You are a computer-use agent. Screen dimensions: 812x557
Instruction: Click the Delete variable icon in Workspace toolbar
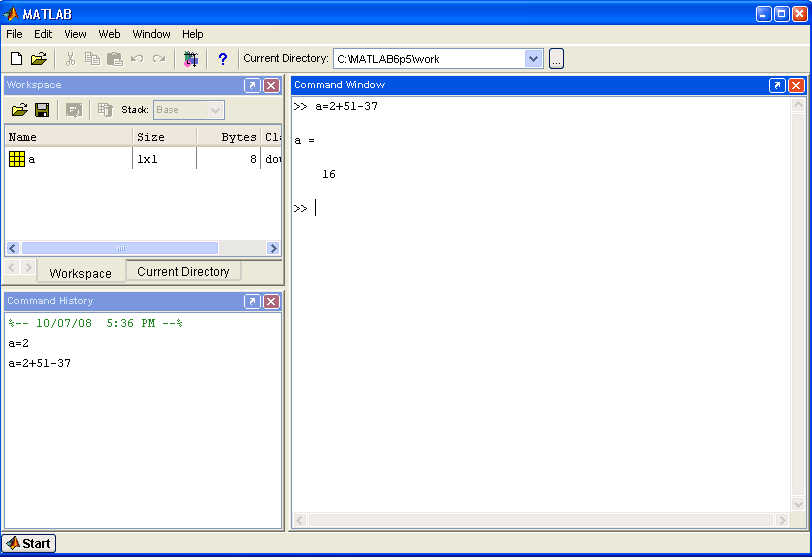(x=105, y=110)
